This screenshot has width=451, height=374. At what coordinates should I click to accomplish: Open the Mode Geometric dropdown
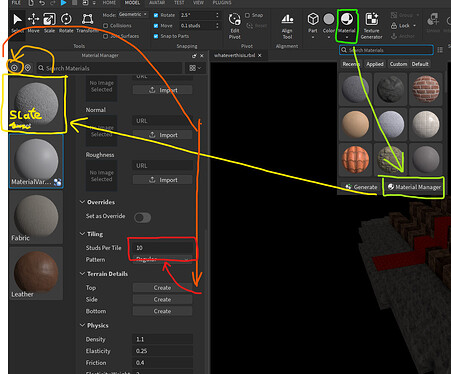click(x=133, y=15)
